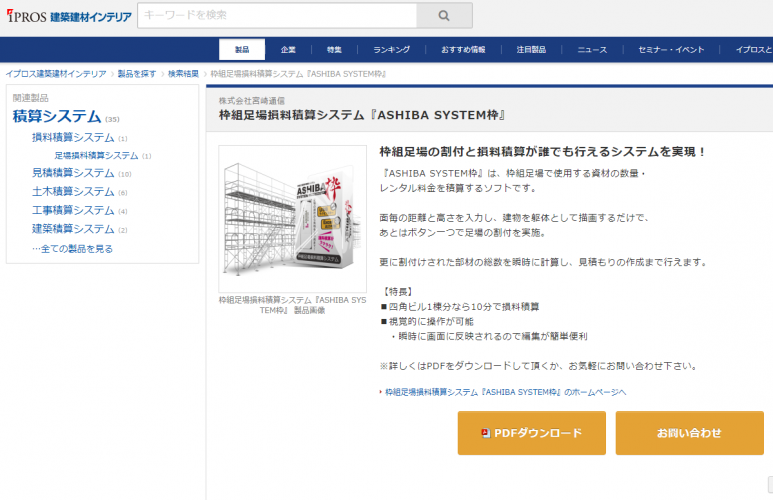Viewport: 773px width, 500px height.
Task: Click breadcrumb 検索結果
Action: click(x=183, y=74)
